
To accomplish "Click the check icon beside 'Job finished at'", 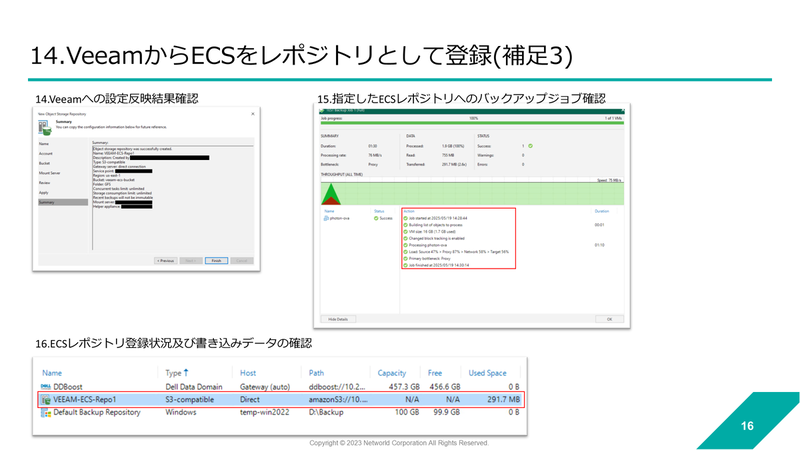I will 406,265.
